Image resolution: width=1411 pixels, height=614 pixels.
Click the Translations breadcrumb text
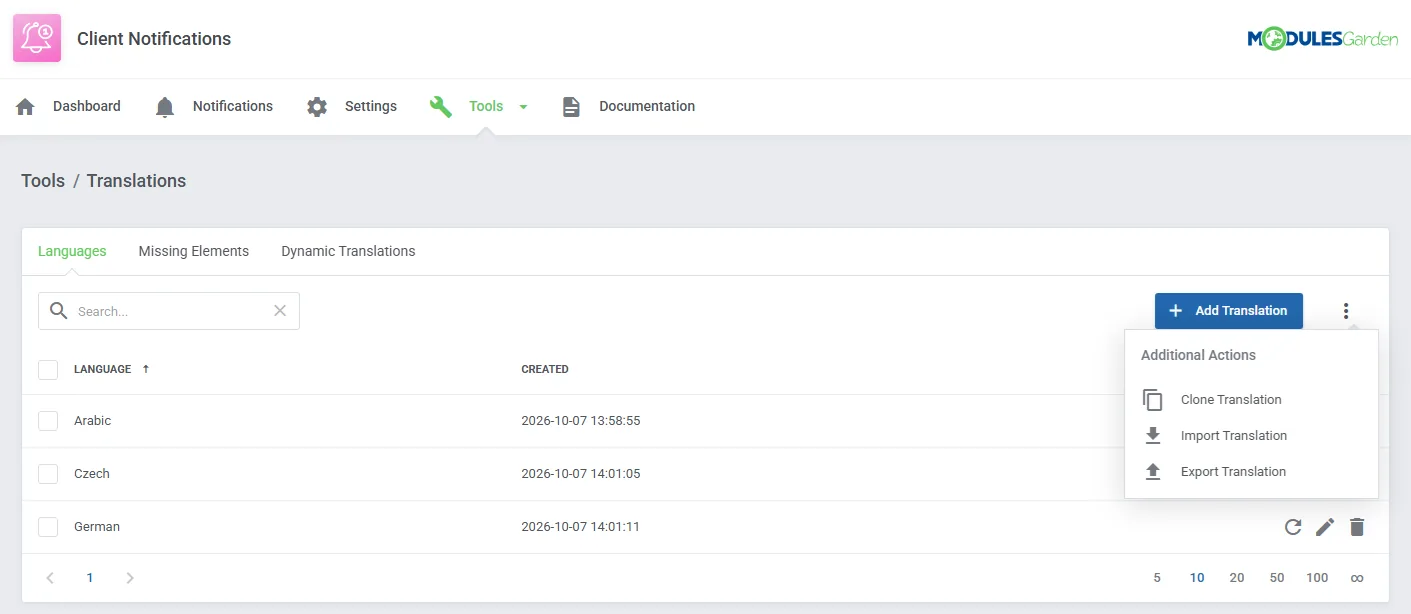pos(136,181)
